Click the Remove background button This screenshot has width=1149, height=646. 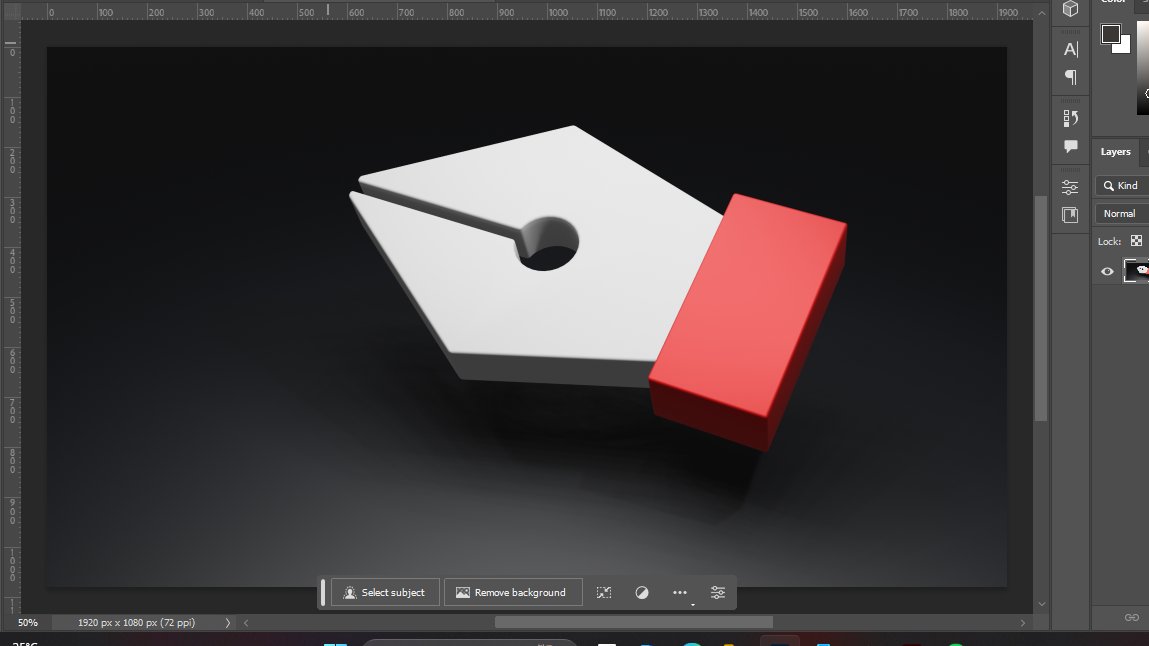[x=513, y=593]
